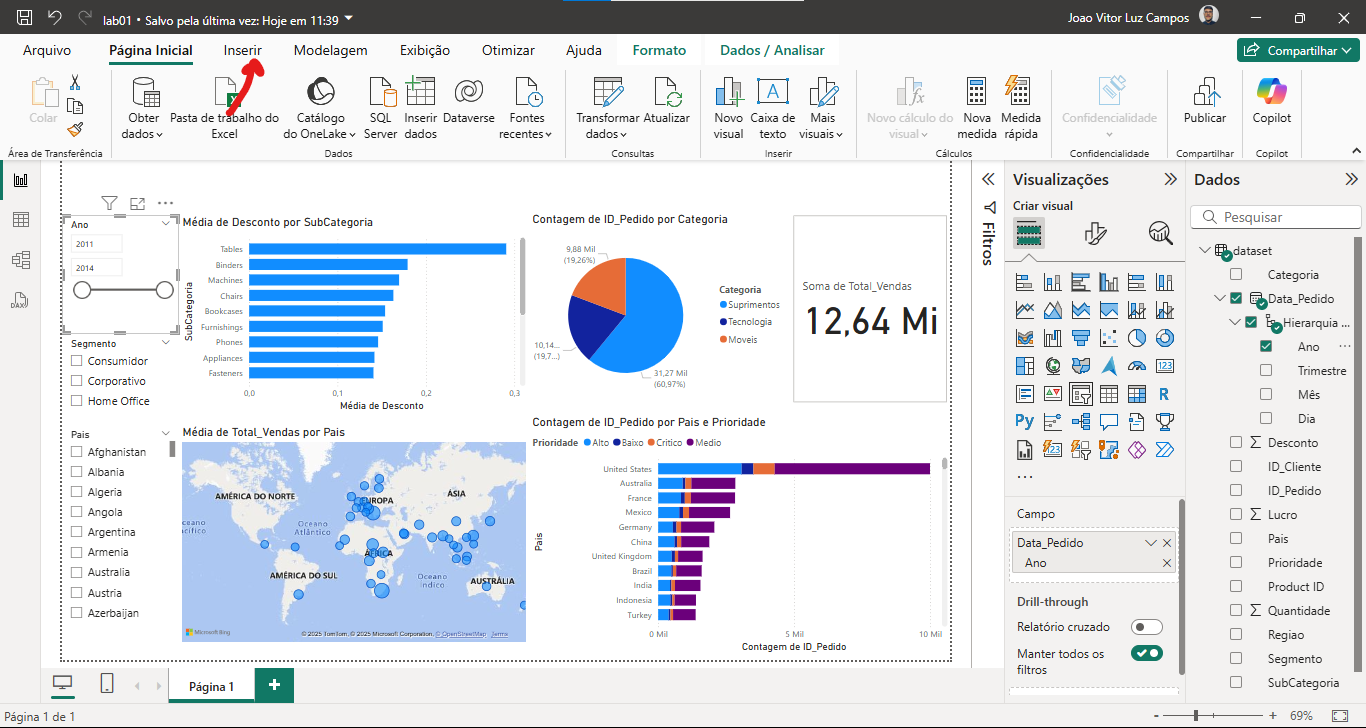Switch to the model view icon
The width and height of the screenshot is (1366, 728).
20,260
